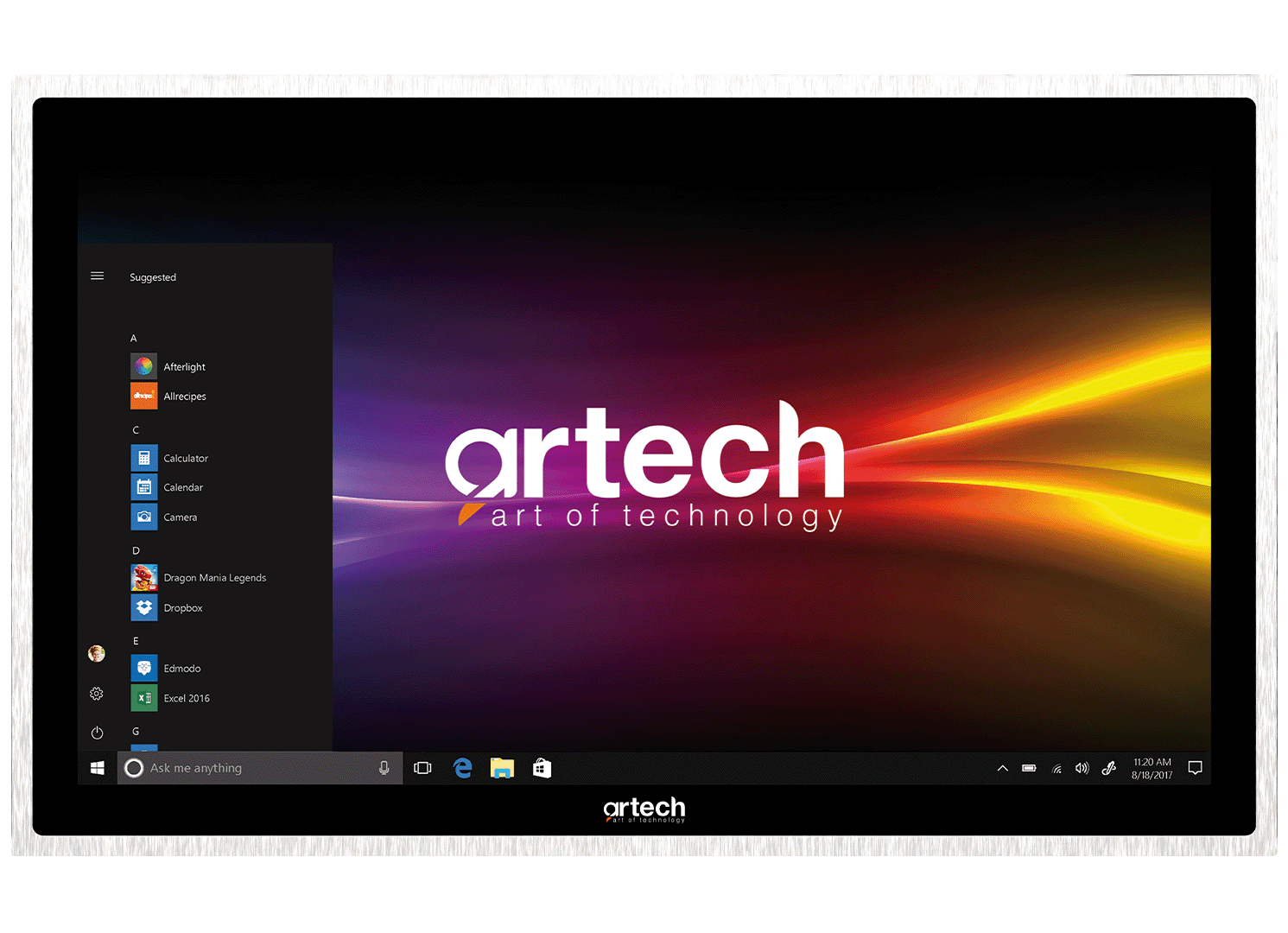Open the Calculator app
Screen dimensions: 1288x933
click(185, 459)
